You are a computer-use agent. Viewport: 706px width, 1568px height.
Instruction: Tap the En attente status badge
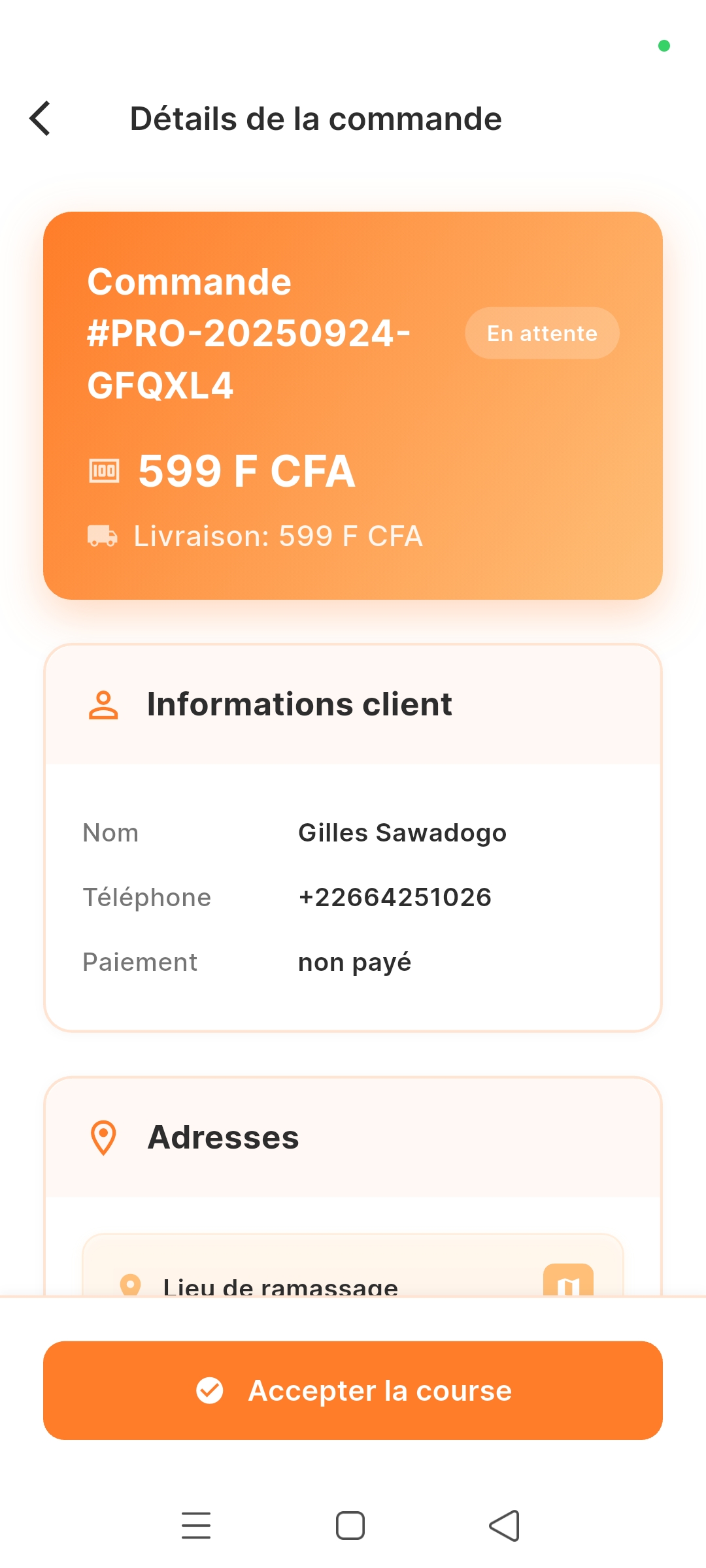tap(542, 333)
